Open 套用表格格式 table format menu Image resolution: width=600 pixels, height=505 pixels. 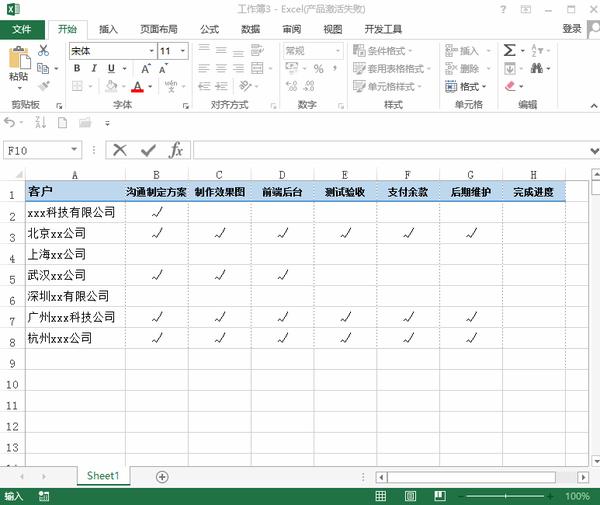[x=392, y=68]
